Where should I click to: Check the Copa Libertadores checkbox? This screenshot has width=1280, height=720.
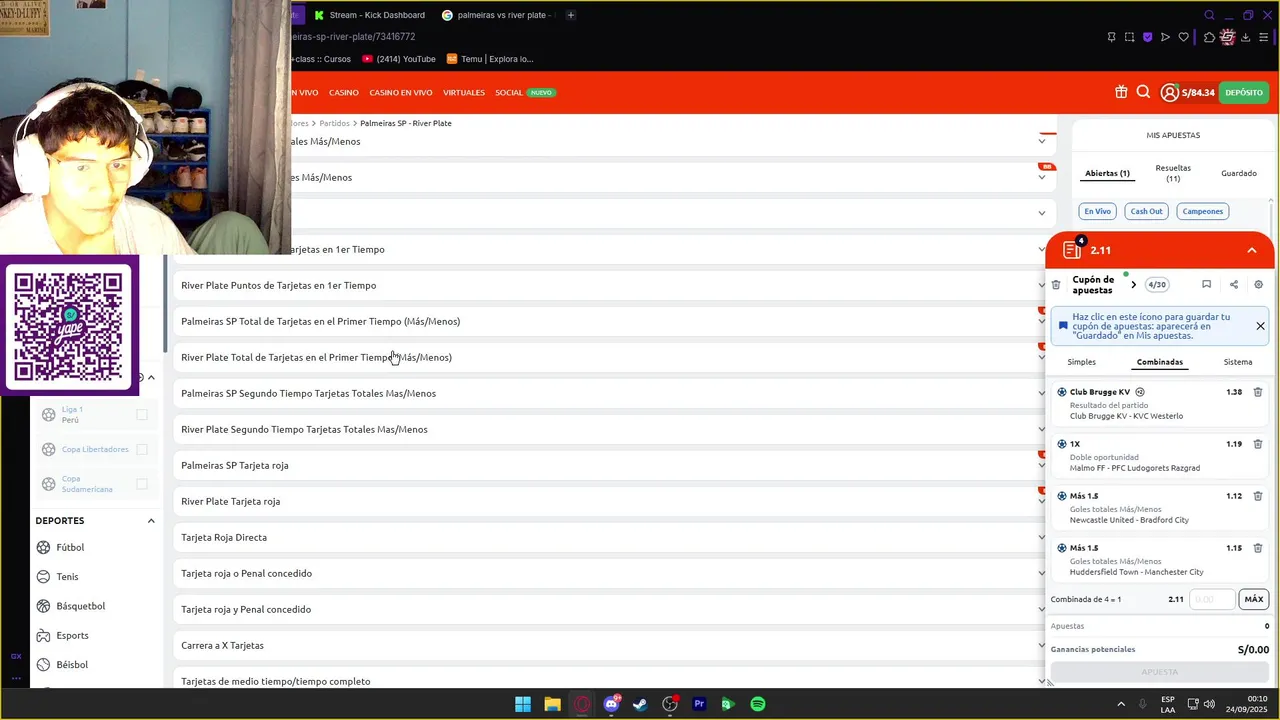point(142,449)
